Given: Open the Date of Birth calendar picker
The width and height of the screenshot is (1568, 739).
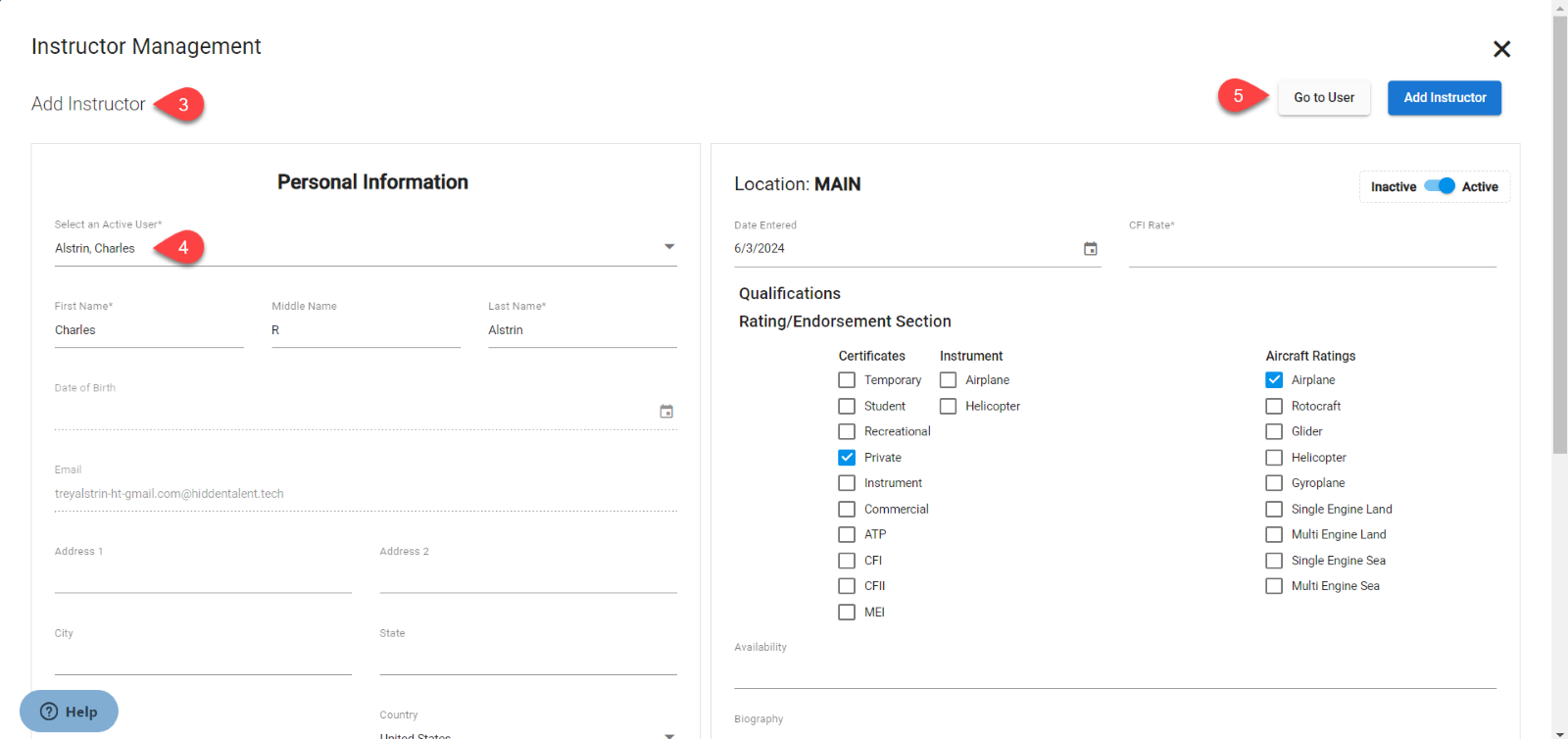Looking at the screenshot, I should point(666,412).
